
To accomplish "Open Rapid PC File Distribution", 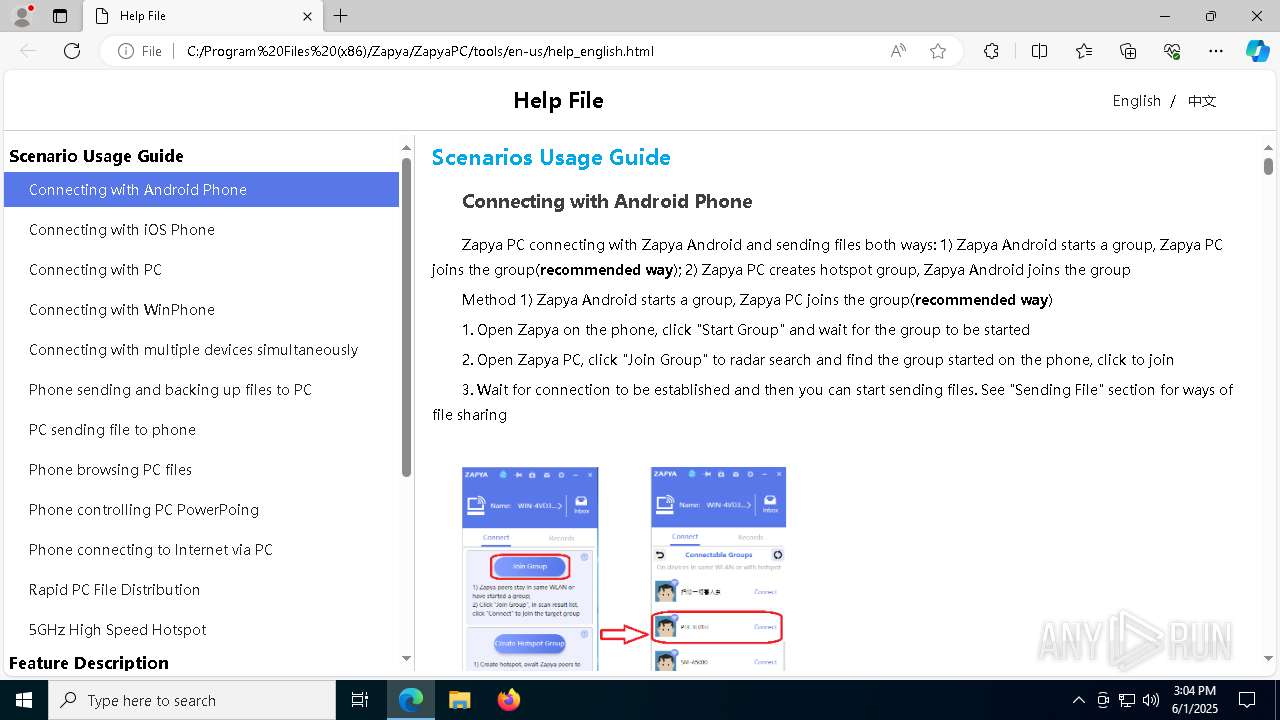I will click(x=201, y=590).
